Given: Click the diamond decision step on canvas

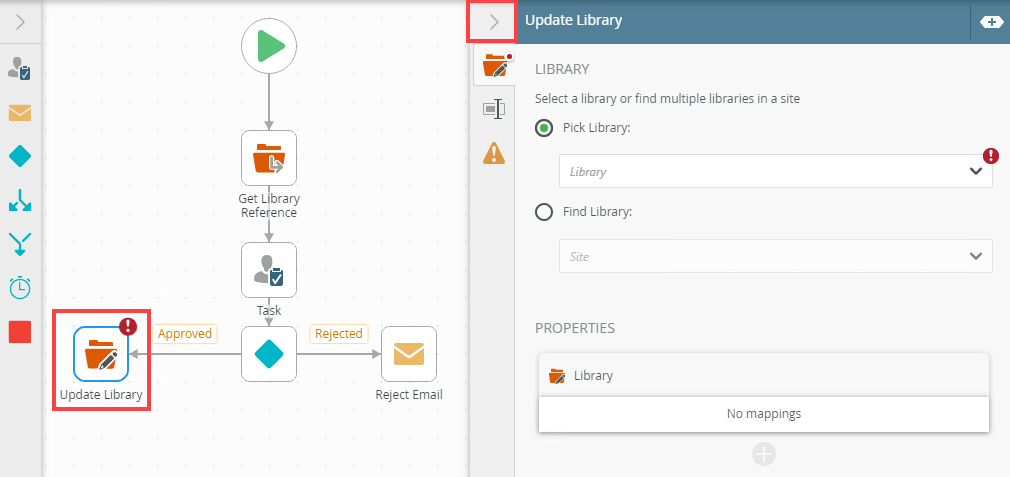Looking at the screenshot, I should (x=269, y=354).
